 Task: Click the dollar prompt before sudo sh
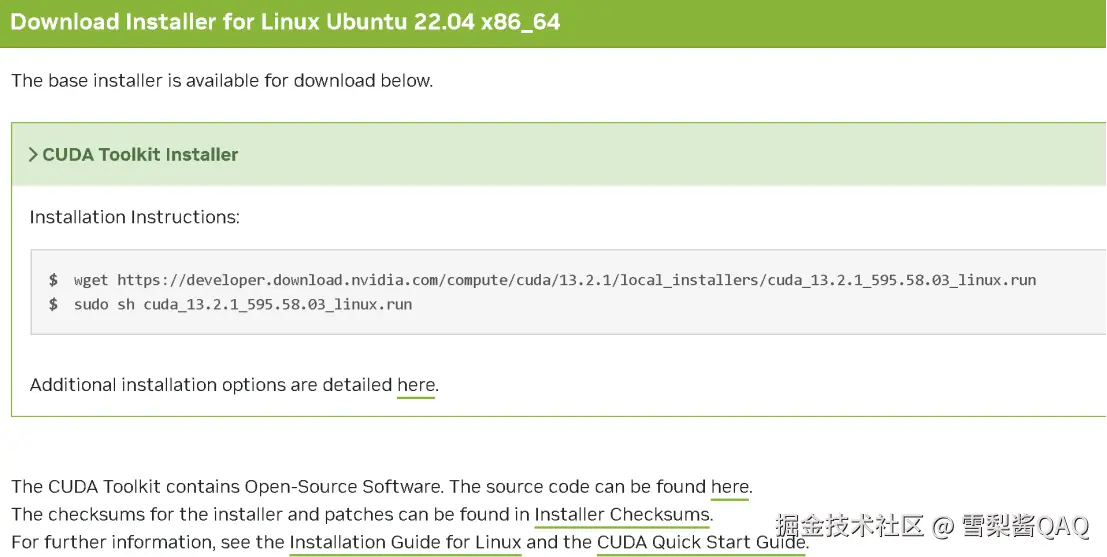tap(53, 304)
